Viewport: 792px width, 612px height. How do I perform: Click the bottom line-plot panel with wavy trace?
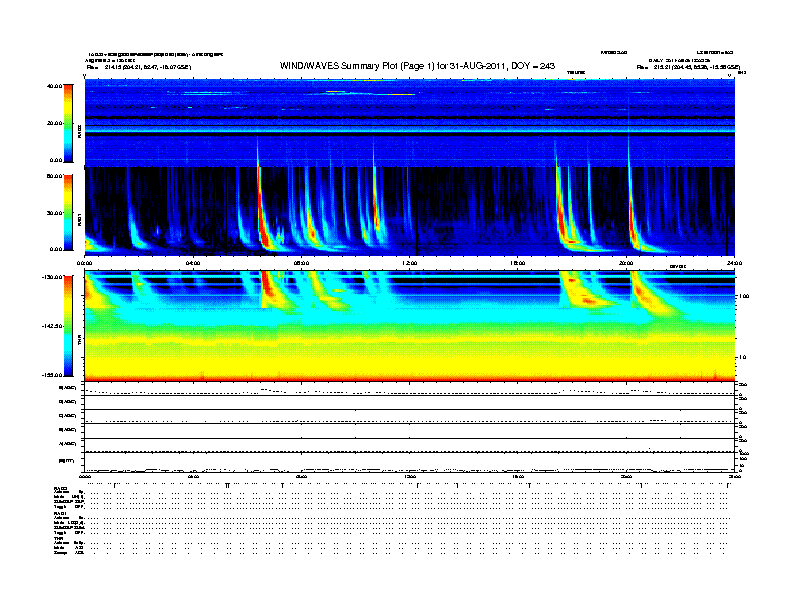point(410,462)
